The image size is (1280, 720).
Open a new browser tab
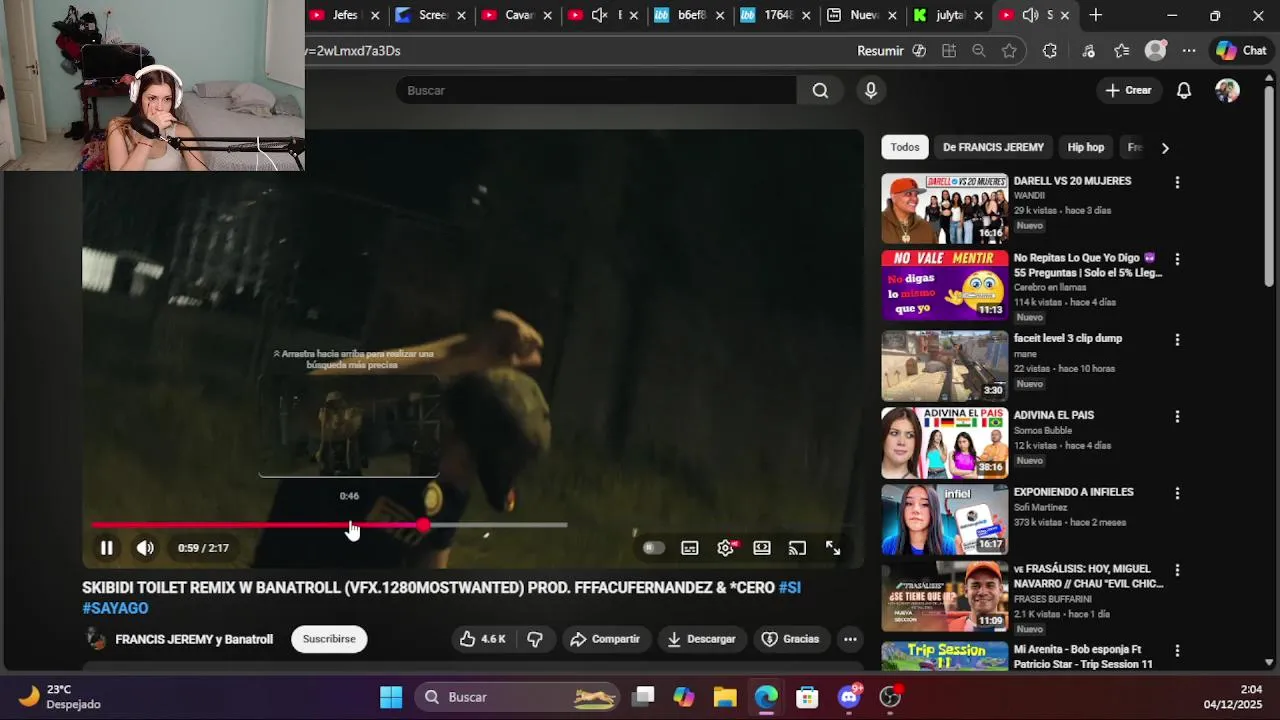tap(1096, 15)
